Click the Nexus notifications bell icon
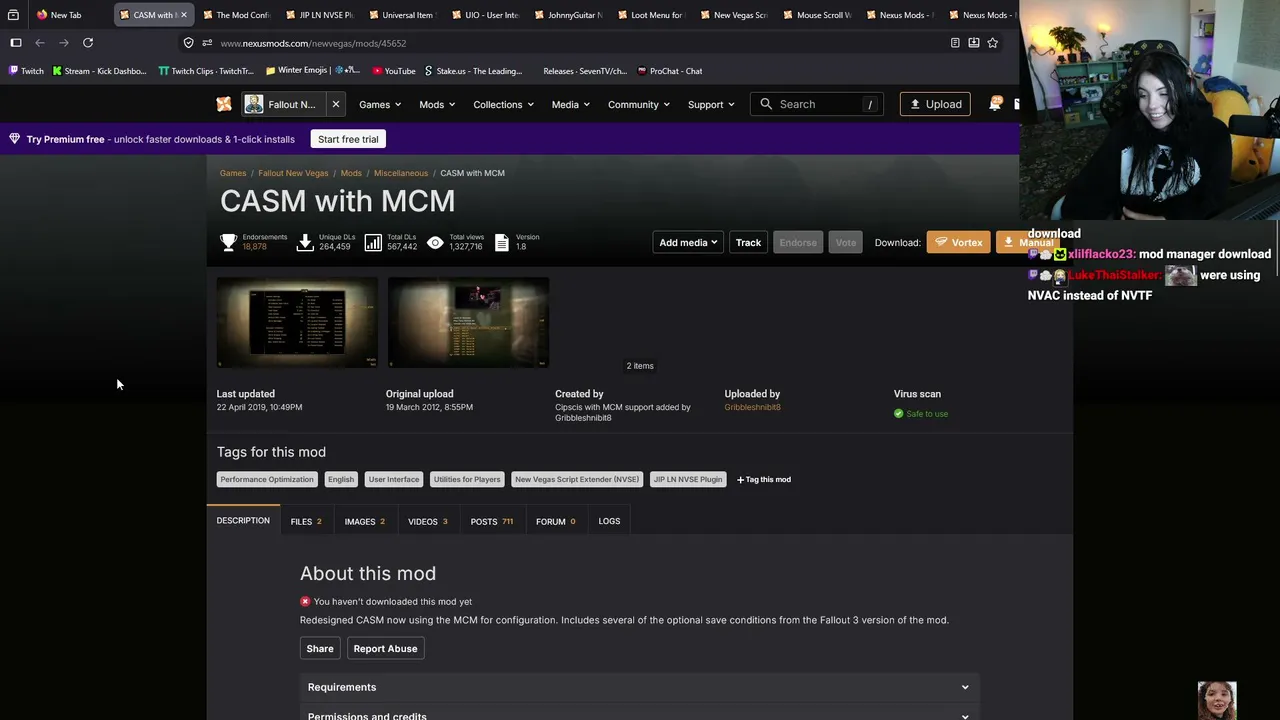Viewport: 1280px width, 720px height. [995, 104]
